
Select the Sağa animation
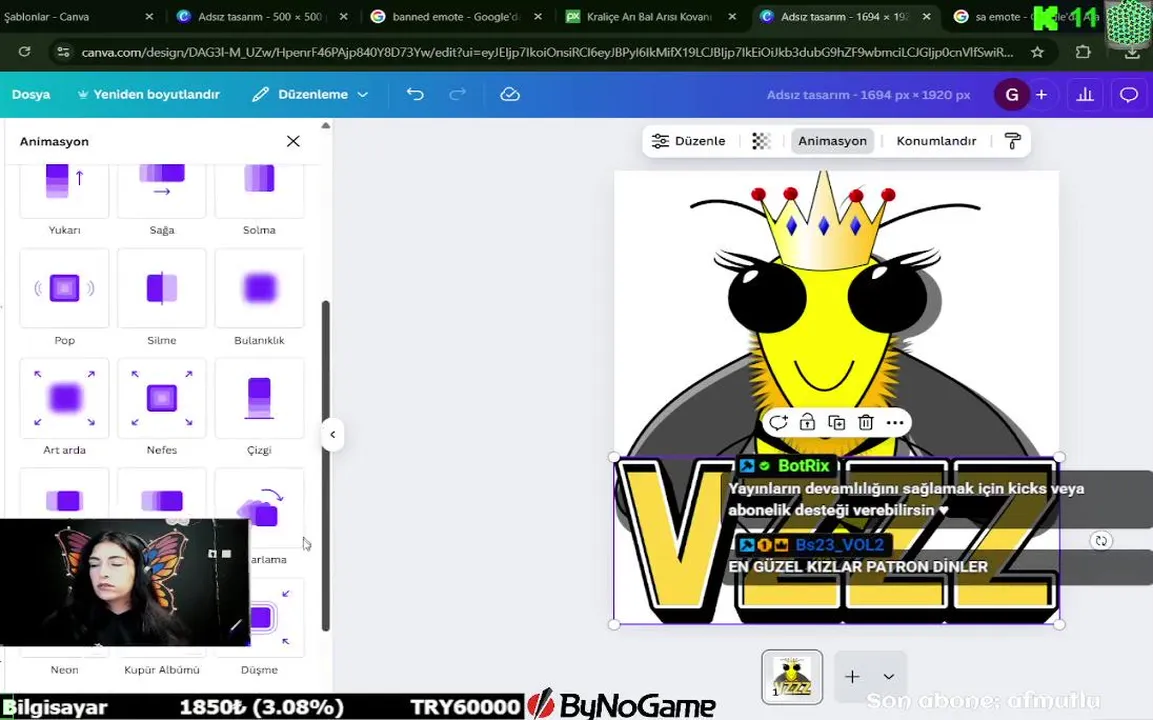click(x=162, y=192)
